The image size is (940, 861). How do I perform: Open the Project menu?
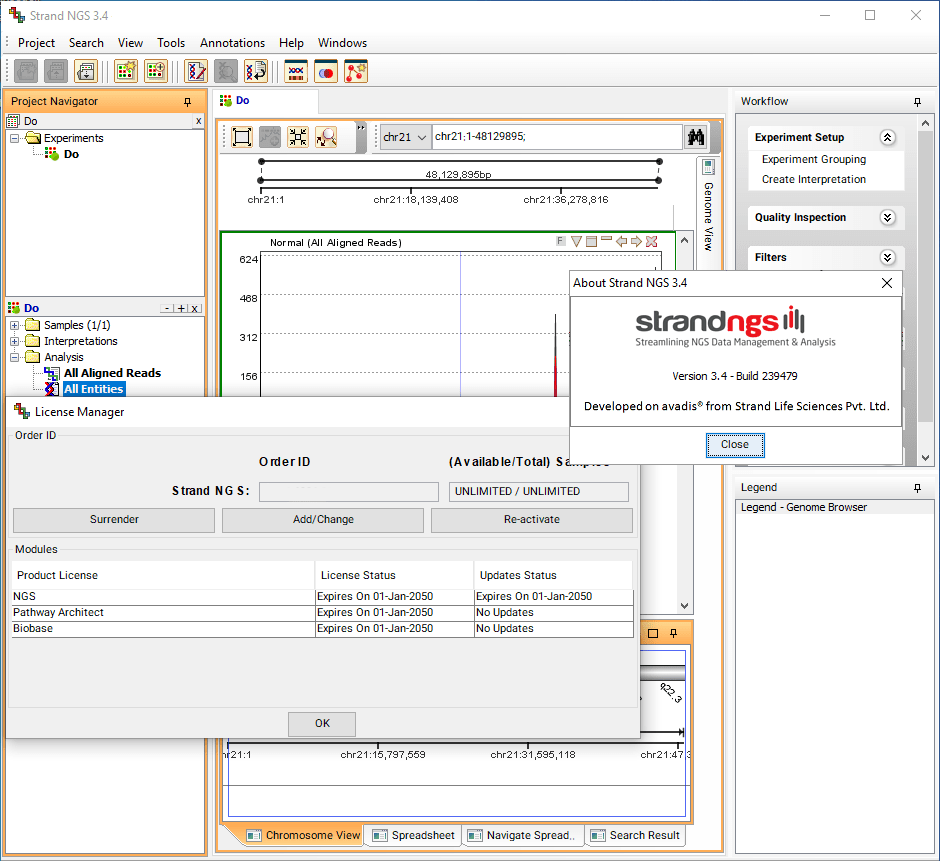pos(36,43)
